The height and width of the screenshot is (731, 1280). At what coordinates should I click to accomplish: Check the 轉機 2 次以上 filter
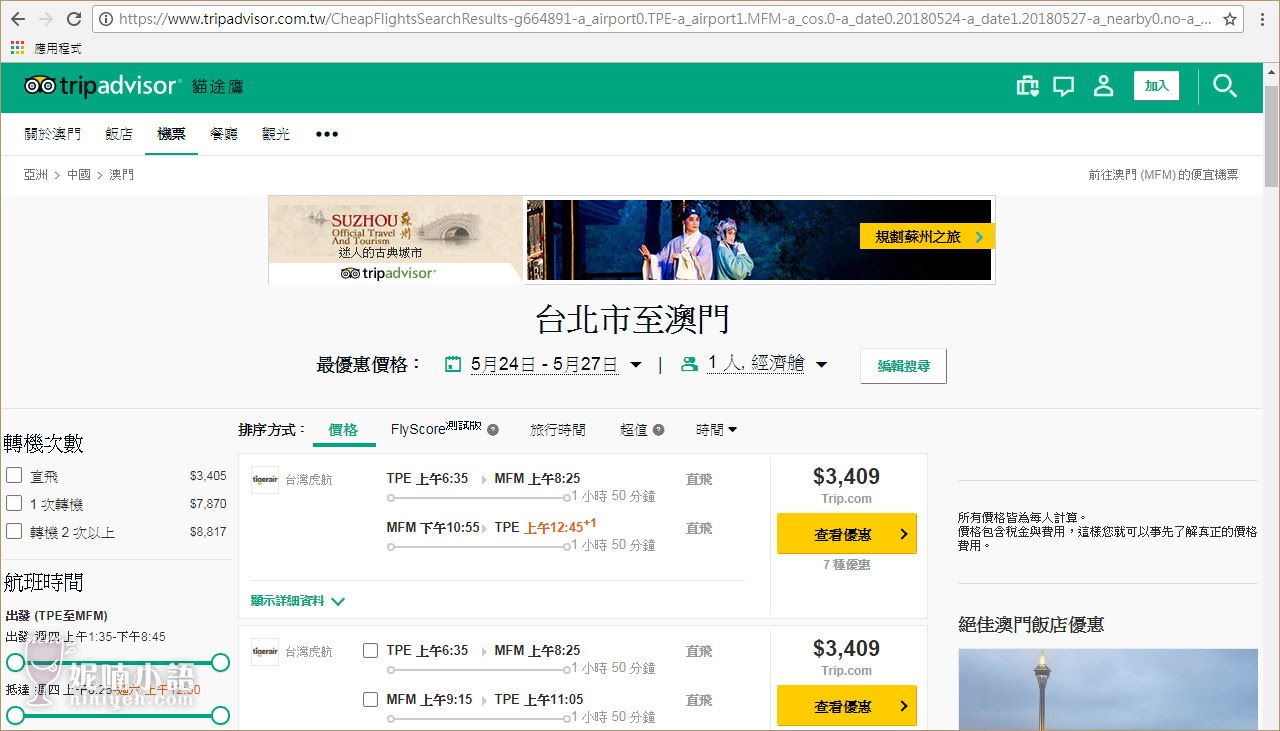14,531
